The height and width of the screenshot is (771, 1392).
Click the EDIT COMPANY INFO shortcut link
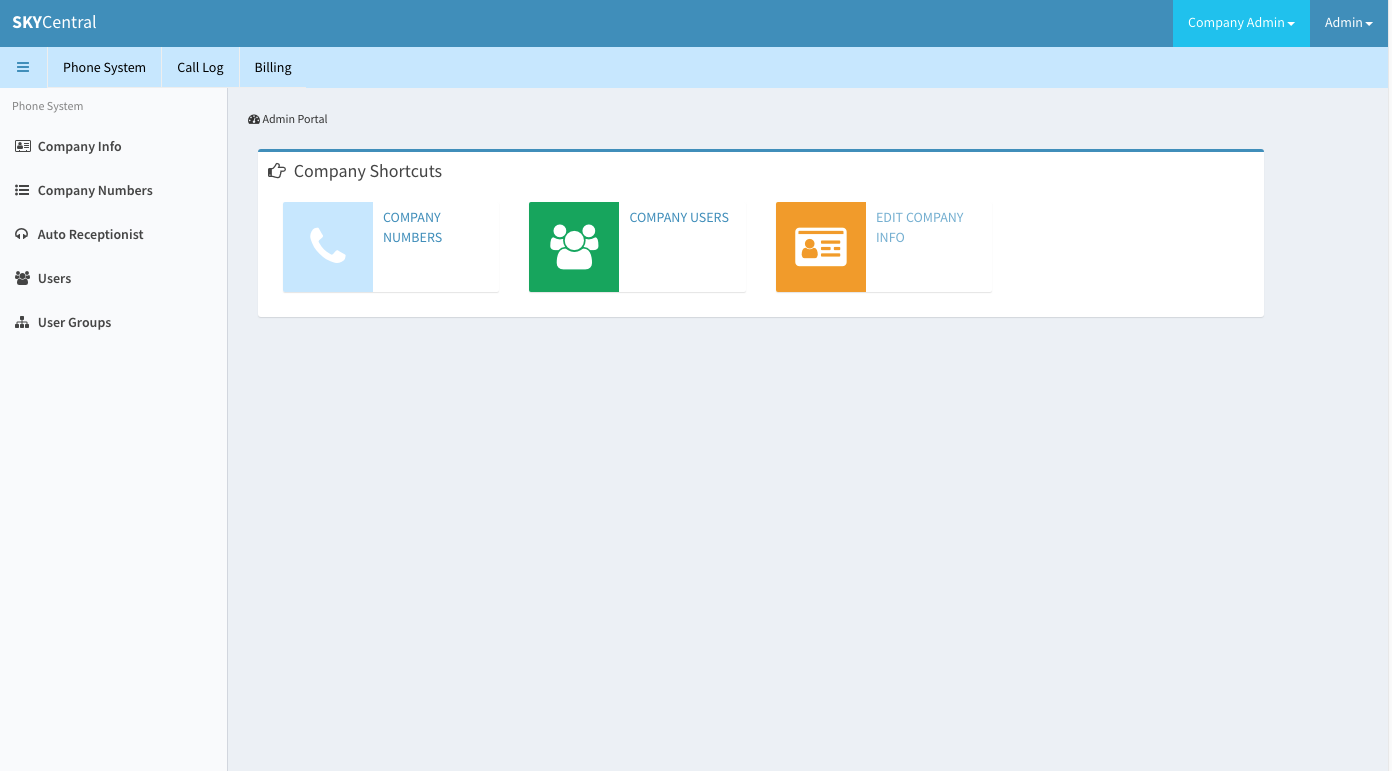[920, 227]
